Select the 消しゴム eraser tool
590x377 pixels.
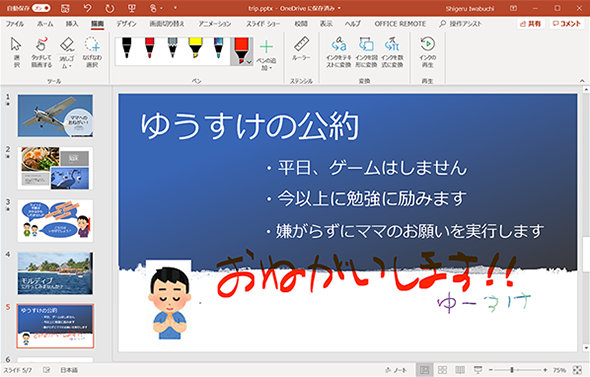point(67,52)
